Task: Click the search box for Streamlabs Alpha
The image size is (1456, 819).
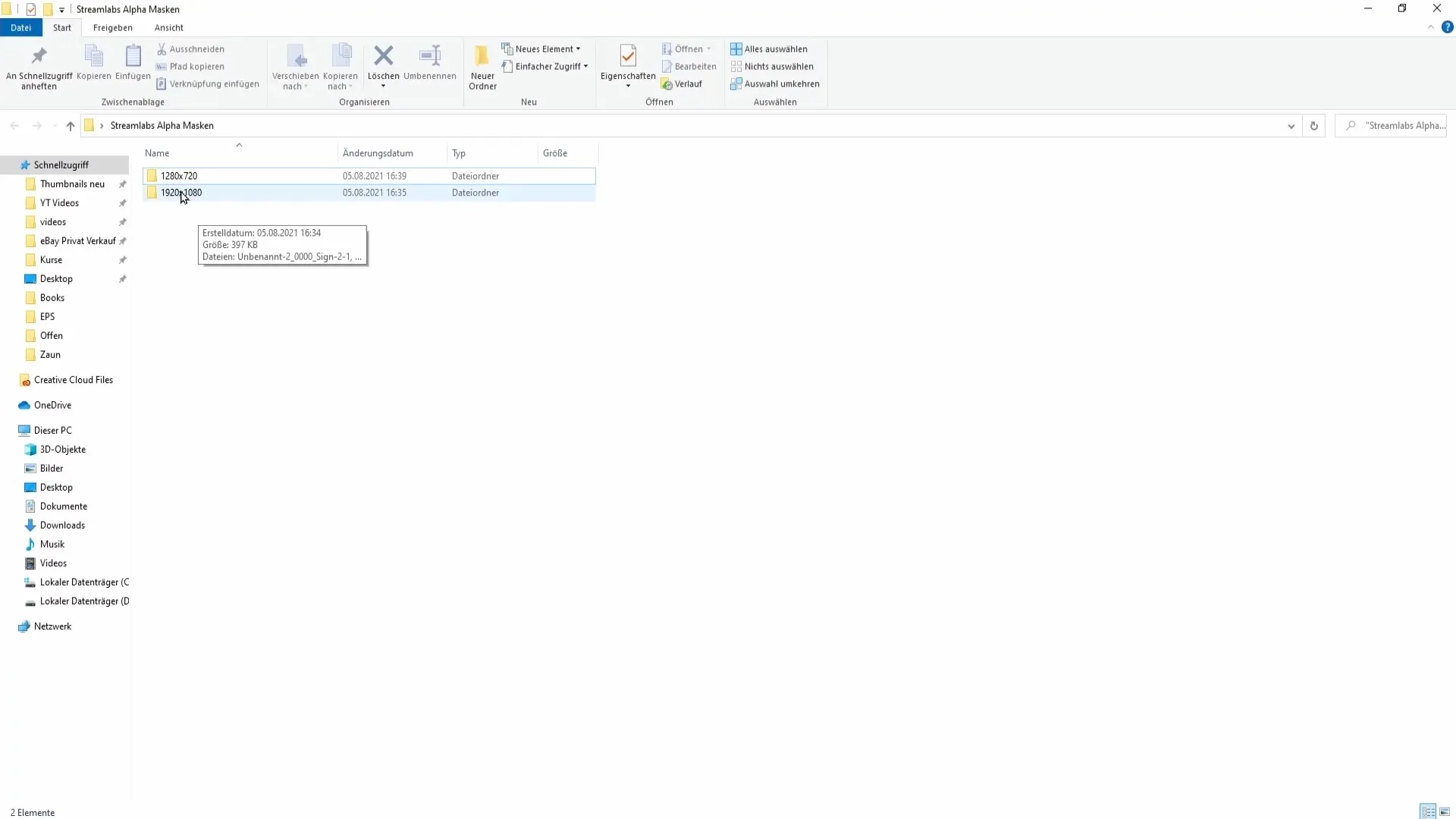Action: [x=1391, y=126]
